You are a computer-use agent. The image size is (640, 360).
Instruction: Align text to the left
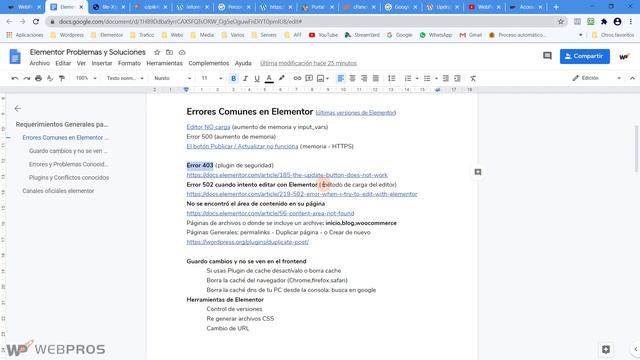pos(340,78)
